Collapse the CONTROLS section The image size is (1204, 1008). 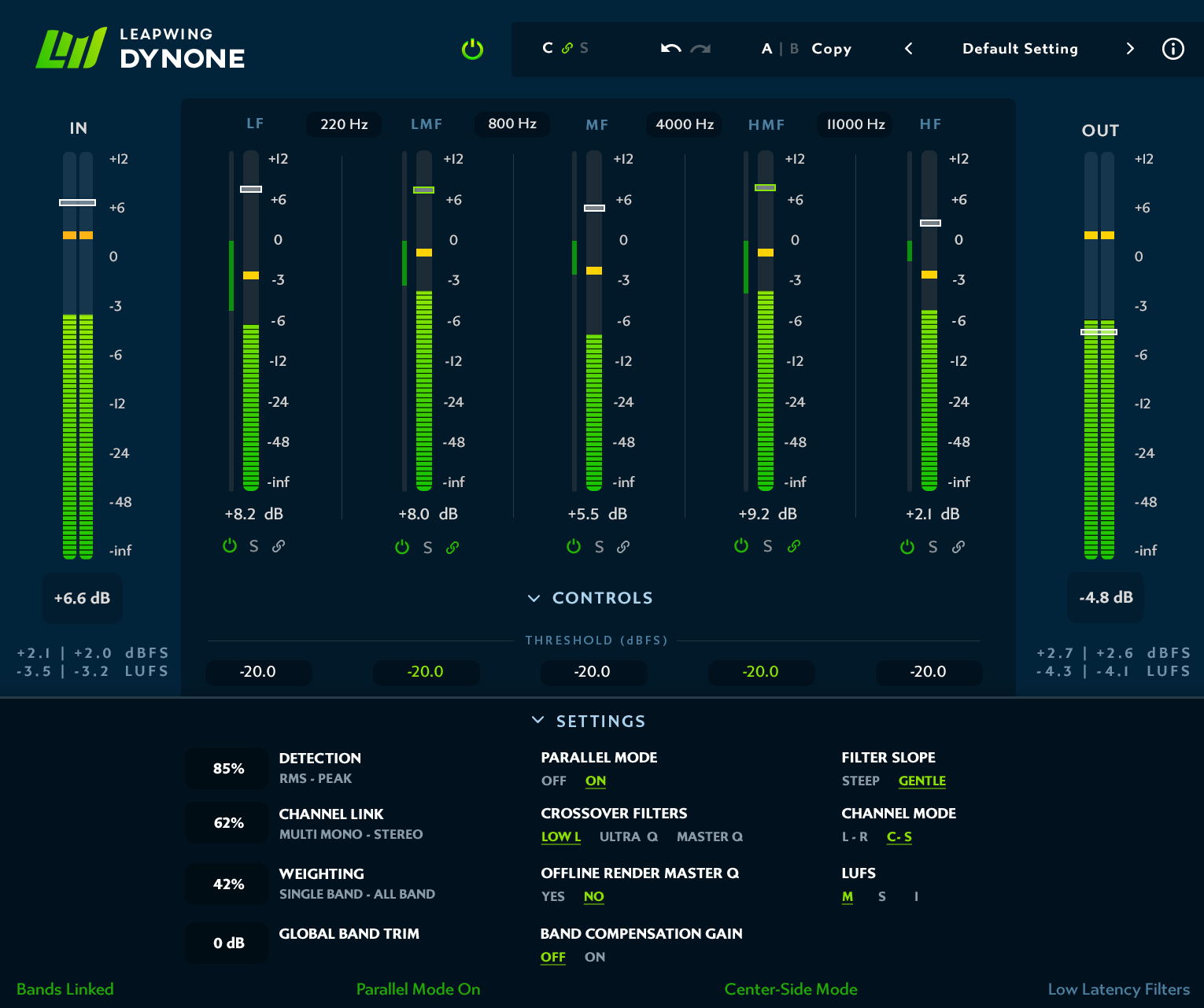tap(533, 598)
